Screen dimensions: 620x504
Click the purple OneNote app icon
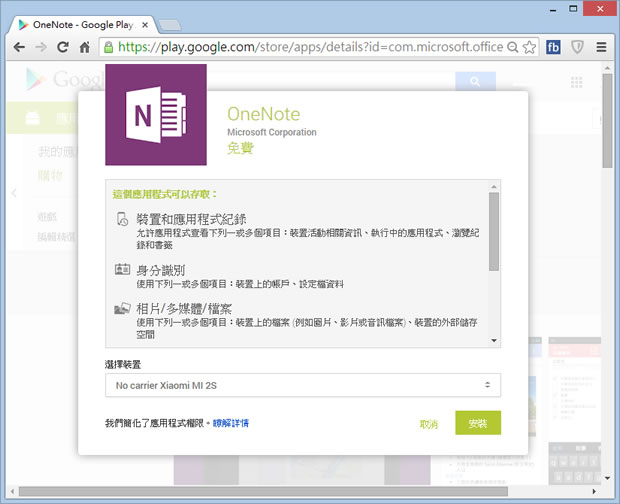[156, 114]
